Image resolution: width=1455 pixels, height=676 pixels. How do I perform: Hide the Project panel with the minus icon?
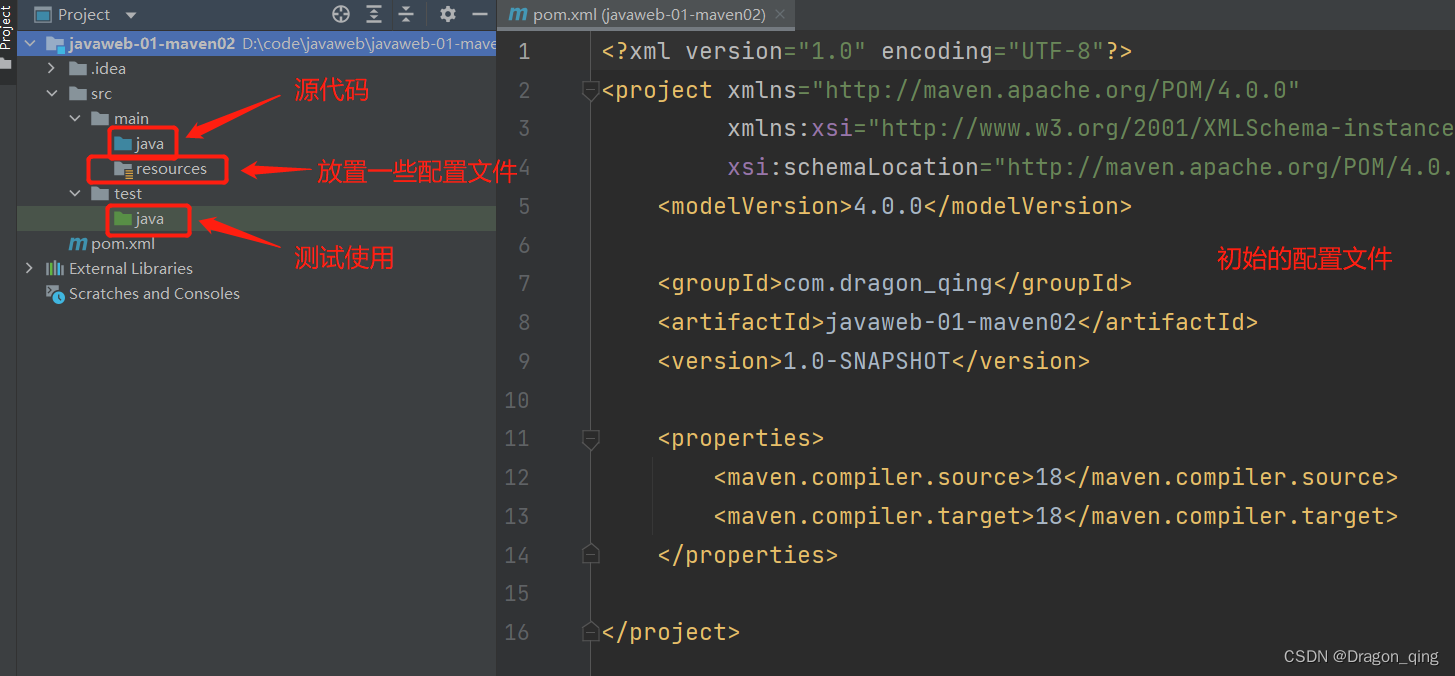pyautogui.click(x=480, y=14)
